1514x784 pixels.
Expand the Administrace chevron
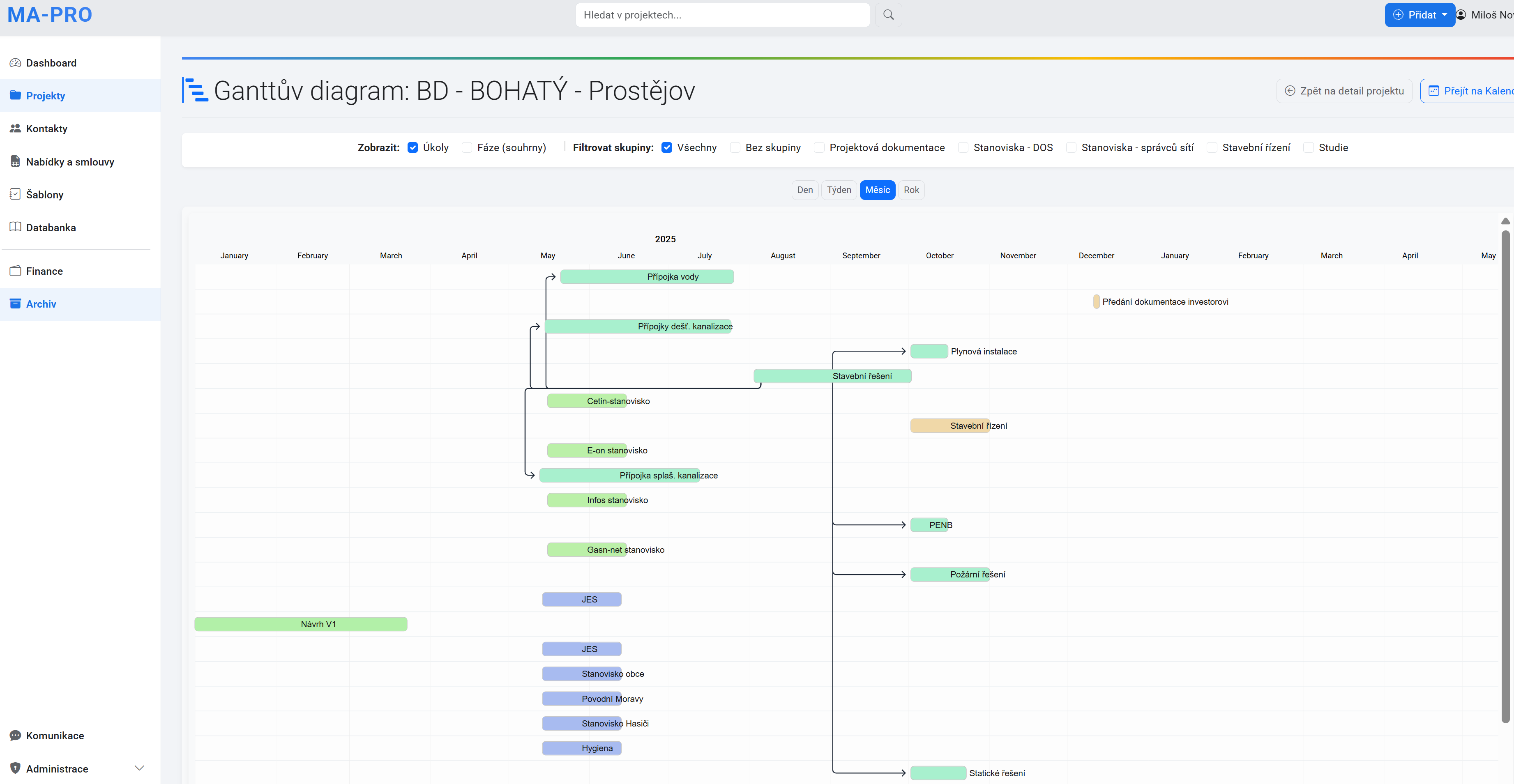[x=139, y=769]
